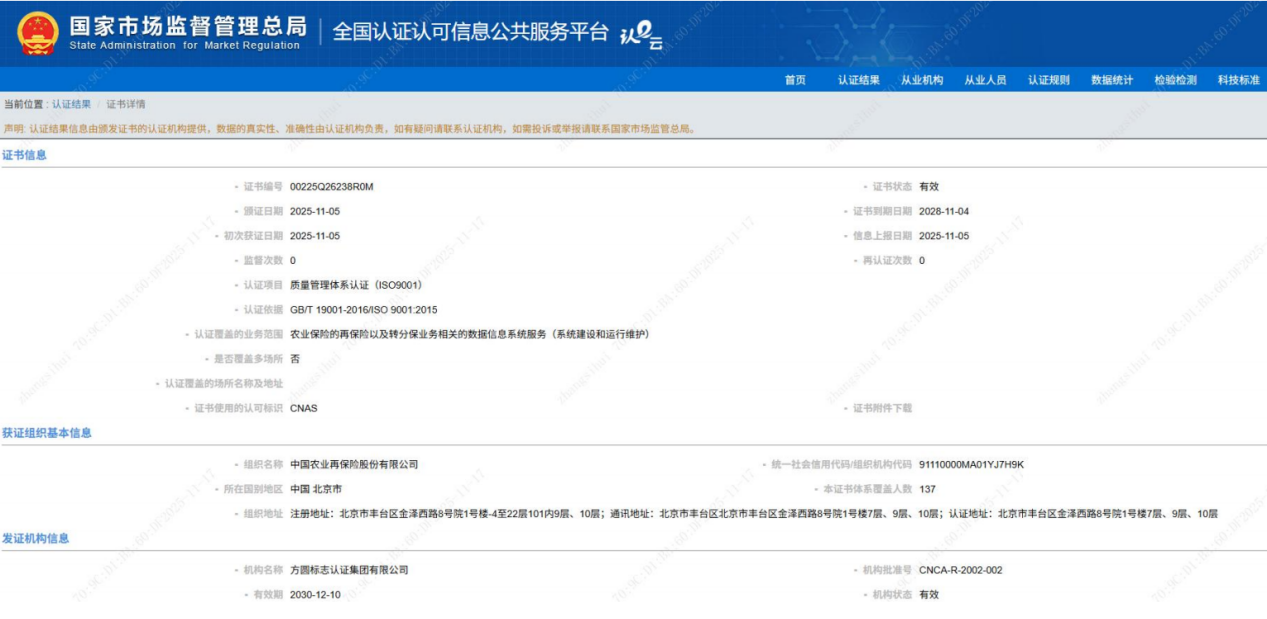Open the 从业人员 navigation item
The width and height of the screenshot is (1267, 619).
pyautogui.click(x=985, y=80)
